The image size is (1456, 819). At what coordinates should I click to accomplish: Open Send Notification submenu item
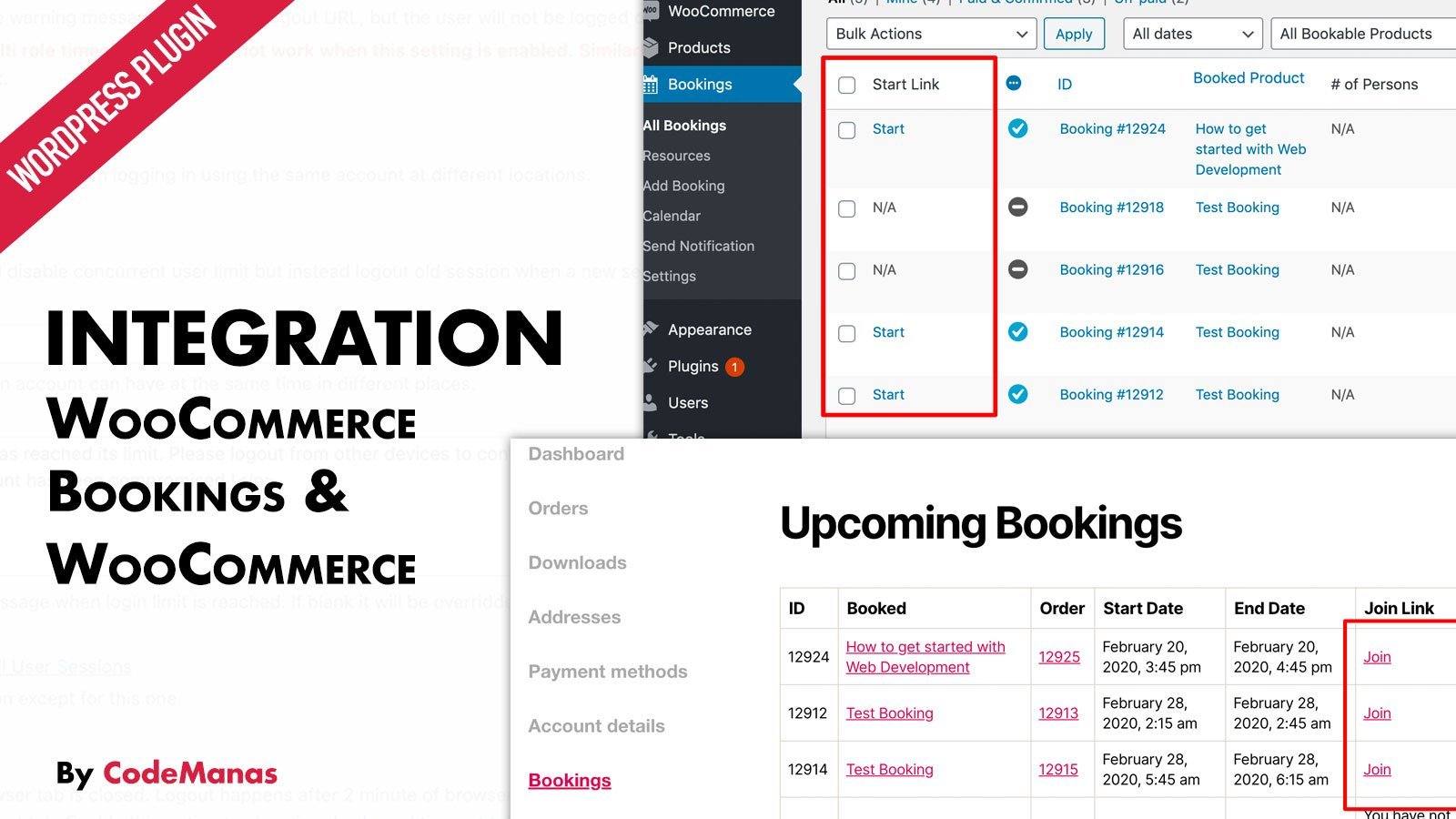[x=698, y=246]
